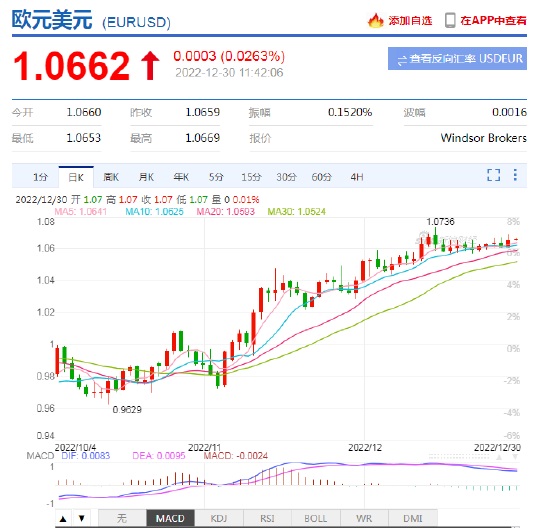Open the chart options three-dot menu

click(515, 175)
